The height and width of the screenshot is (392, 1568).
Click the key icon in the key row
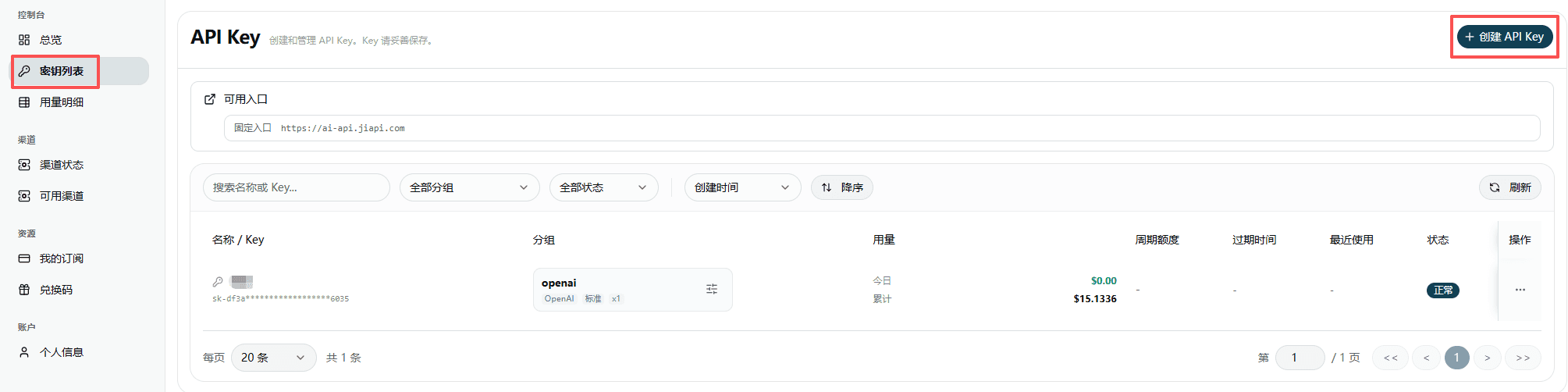click(x=218, y=282)
